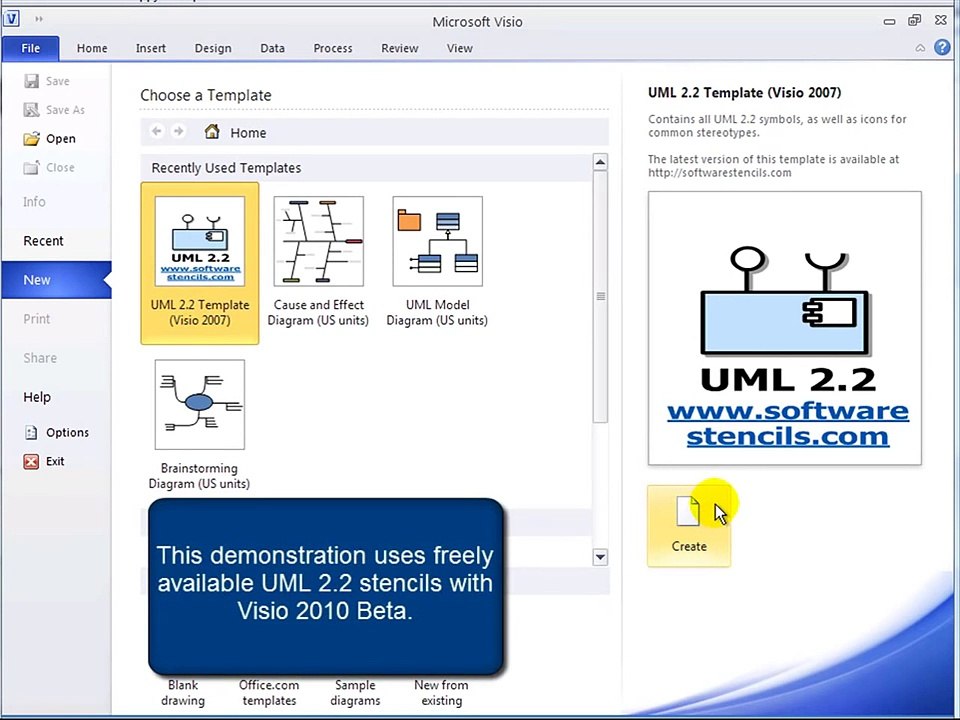The height and width of the screenshot is (720, 960).
Task: Select the Brainstorming Diagram template
Action: pos(200,425)
